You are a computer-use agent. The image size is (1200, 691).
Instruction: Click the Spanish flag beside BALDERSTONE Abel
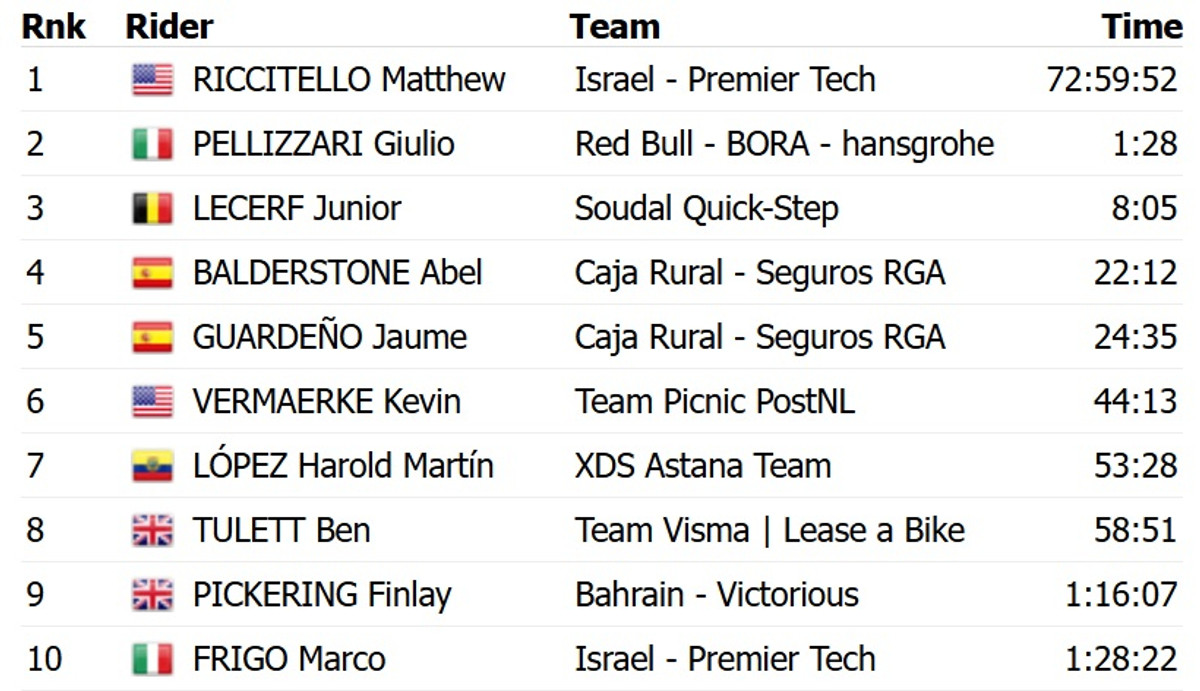coord(152,272)
